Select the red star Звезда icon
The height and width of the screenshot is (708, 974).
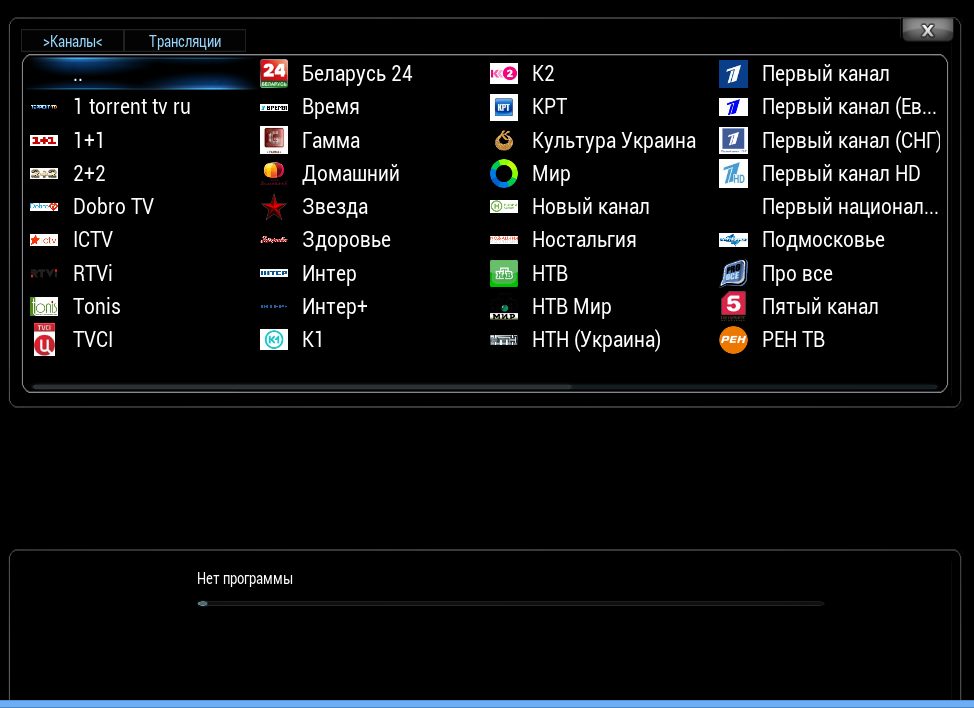(274, 207)
